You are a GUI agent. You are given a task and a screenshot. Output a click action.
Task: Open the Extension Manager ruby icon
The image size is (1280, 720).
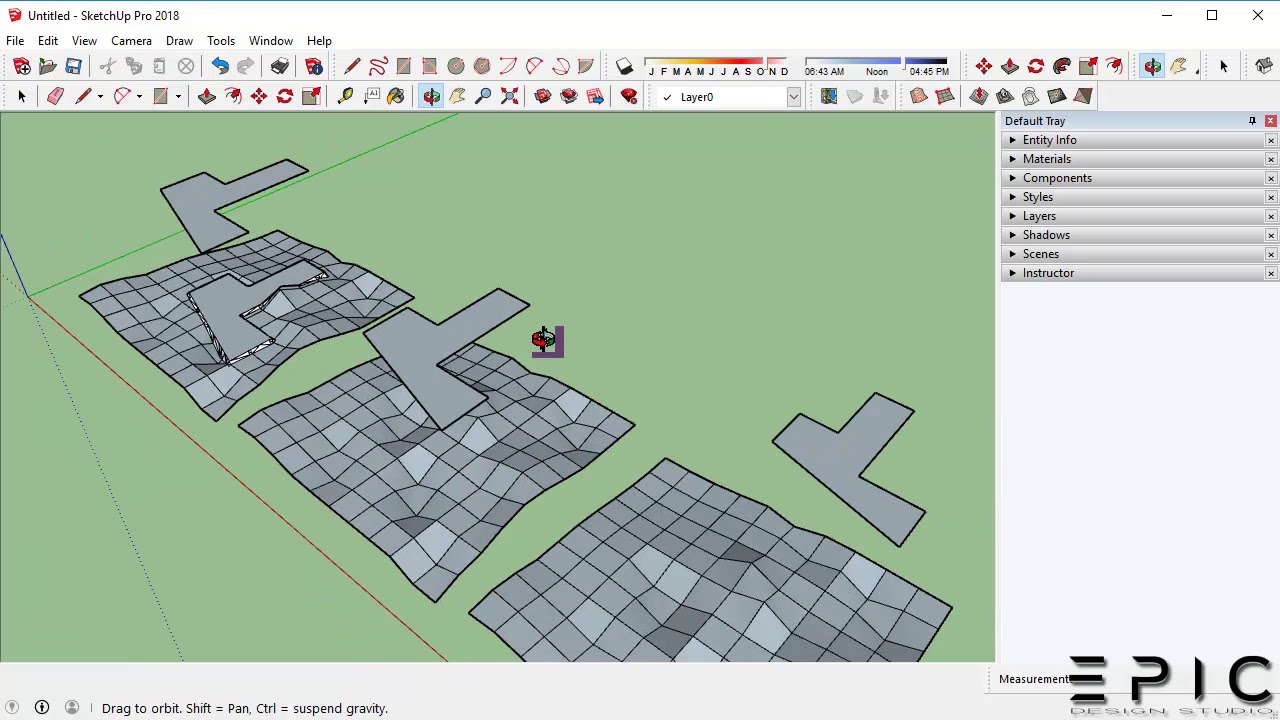pyautogui.click(x=629, y=96)
